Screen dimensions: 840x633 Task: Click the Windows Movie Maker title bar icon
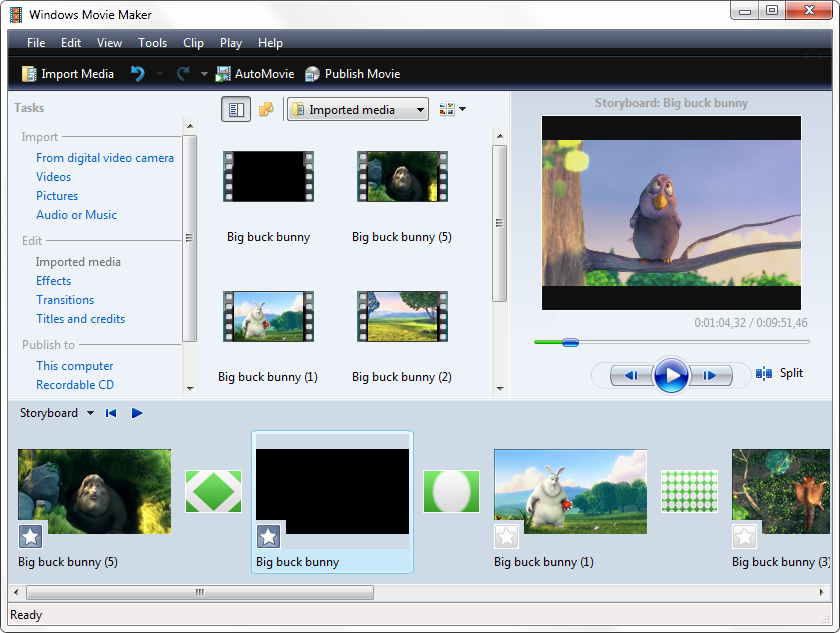point(16,14)
